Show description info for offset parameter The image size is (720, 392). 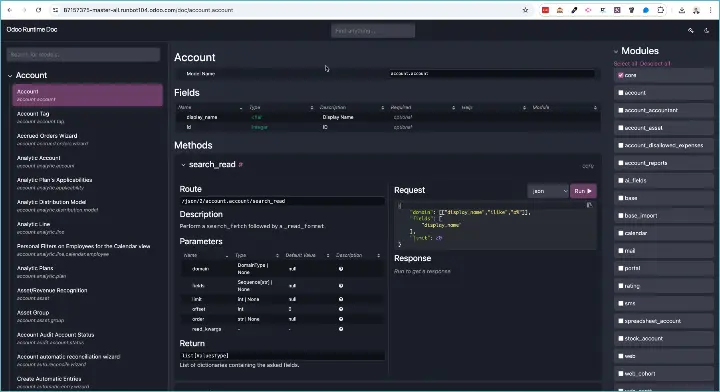[341, 309]
